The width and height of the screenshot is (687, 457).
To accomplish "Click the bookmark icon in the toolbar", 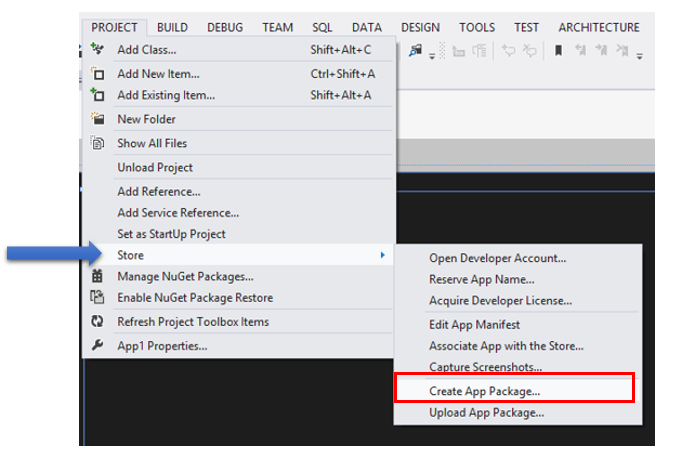I will (x=559, y=50).
